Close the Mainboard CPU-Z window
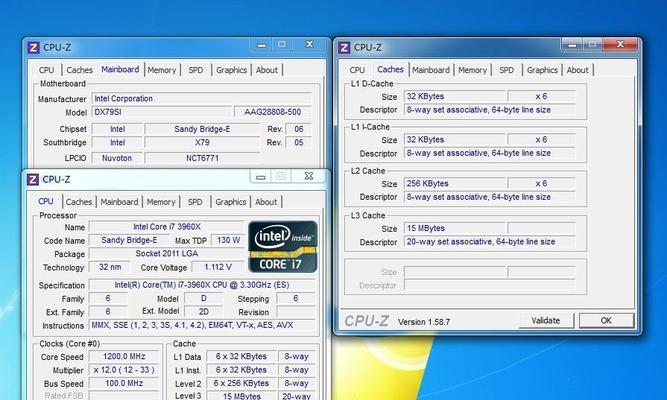This screenshot has width=667, height=400. click(309, 45)
